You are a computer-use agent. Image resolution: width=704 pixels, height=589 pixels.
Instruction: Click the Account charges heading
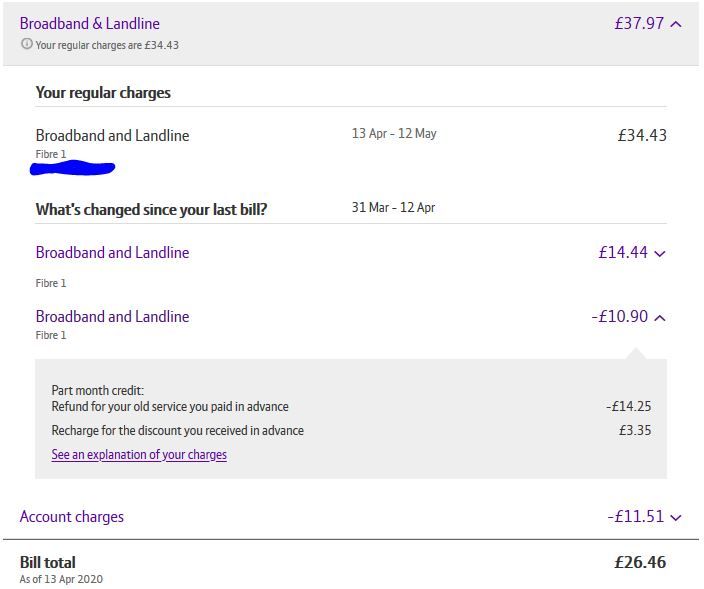coord(72,516)
